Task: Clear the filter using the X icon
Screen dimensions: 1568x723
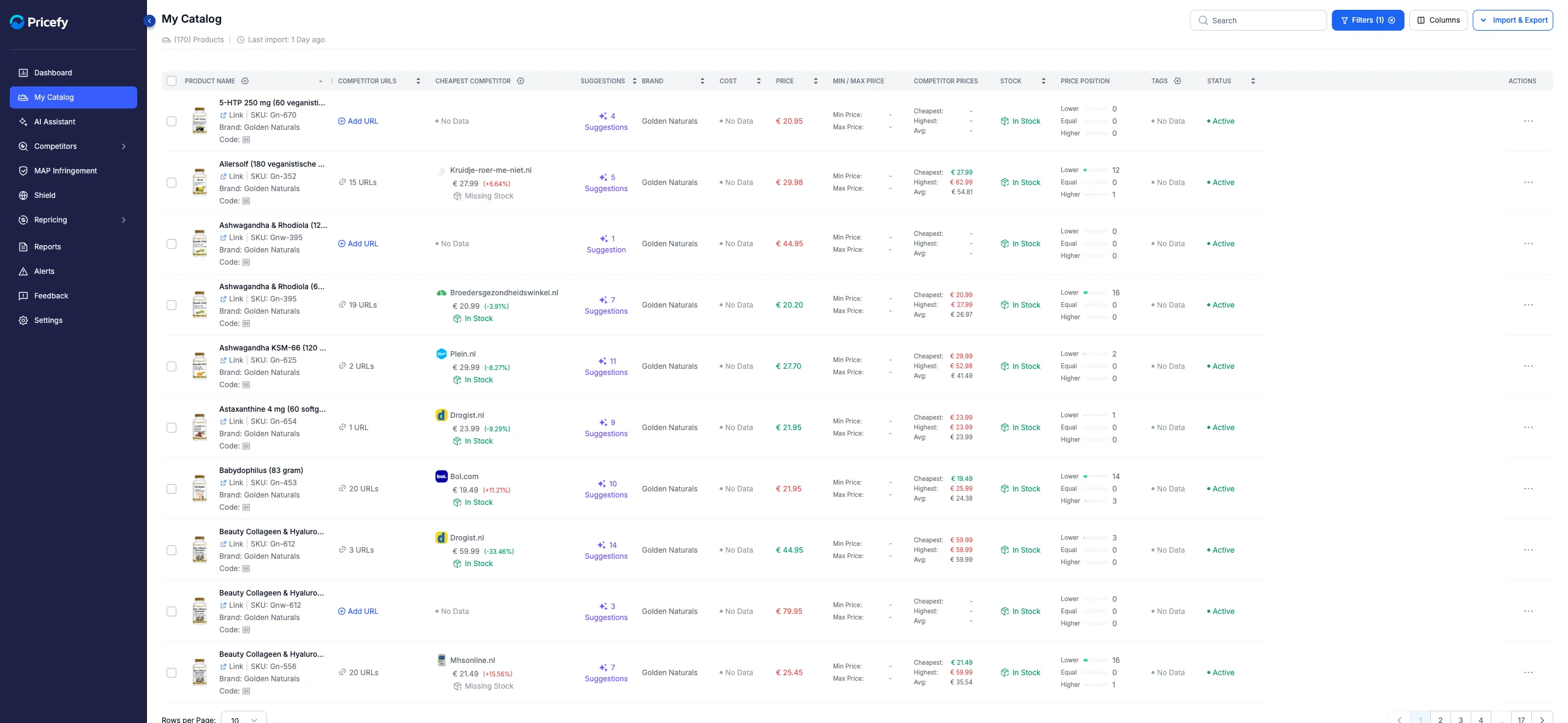Action: coord(1392,20)
